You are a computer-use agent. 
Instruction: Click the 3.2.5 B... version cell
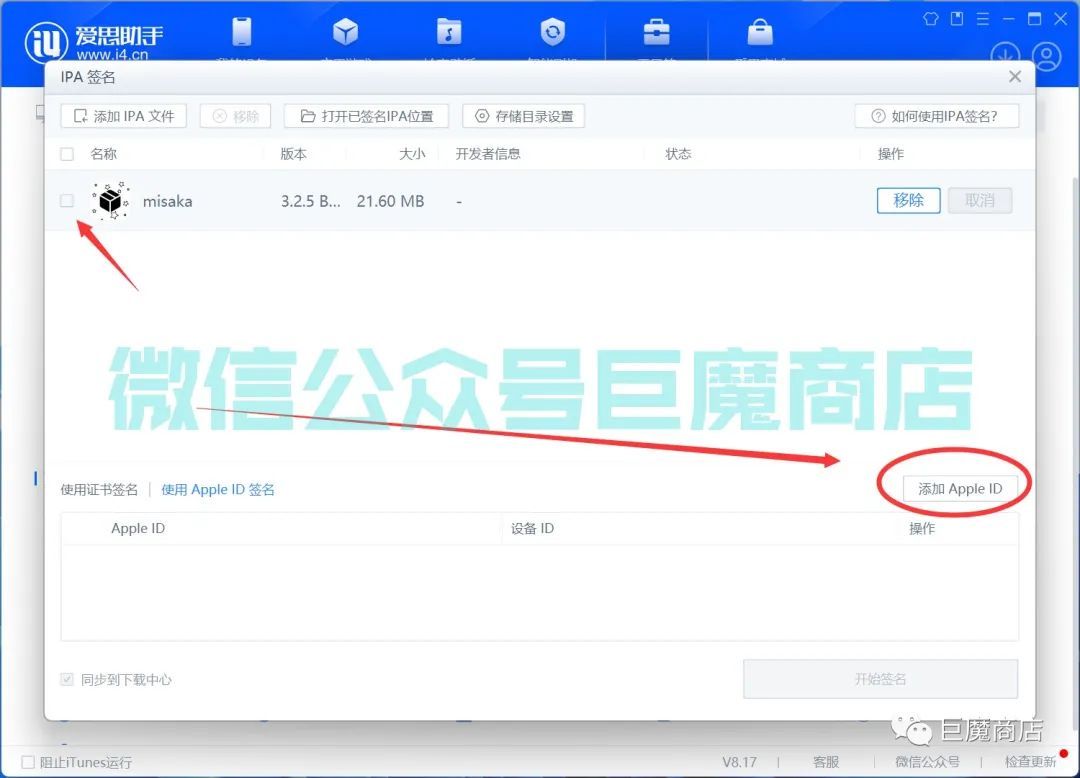pyautogui.click(x=310, y=202)
